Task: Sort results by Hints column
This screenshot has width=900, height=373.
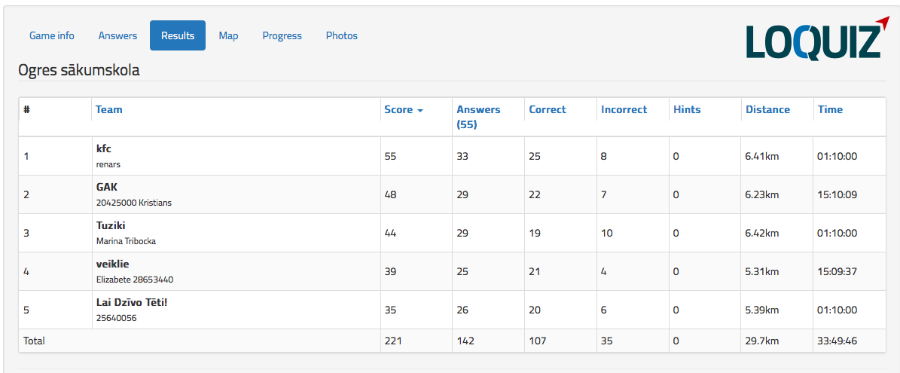Action: click(687, 110)
